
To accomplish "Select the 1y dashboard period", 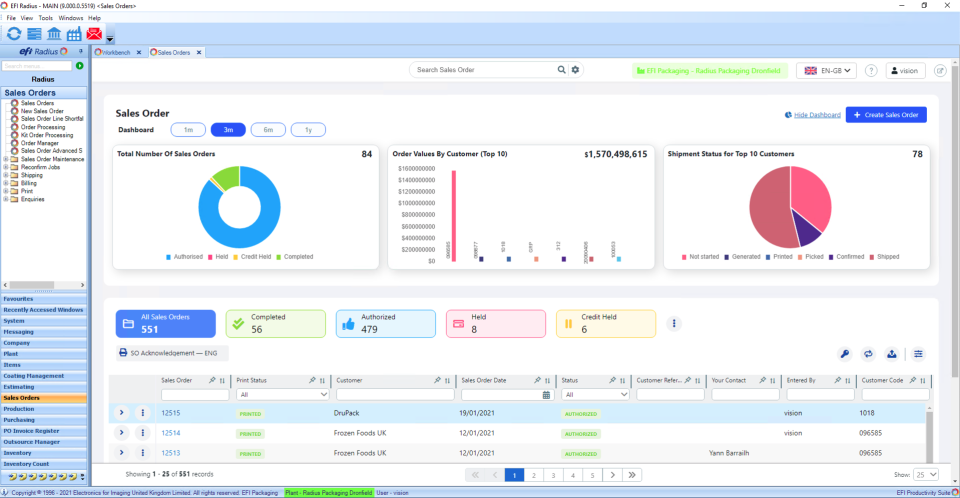I will (308, 130).
